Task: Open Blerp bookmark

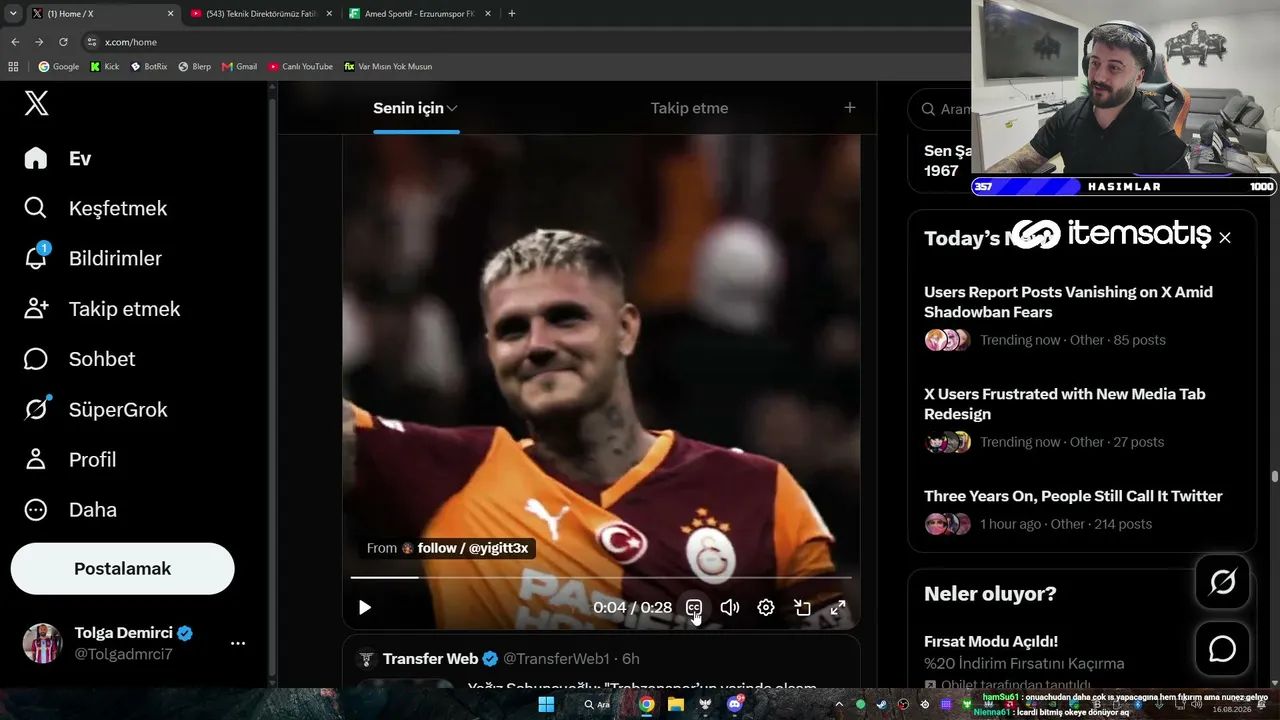Action: 195,66
